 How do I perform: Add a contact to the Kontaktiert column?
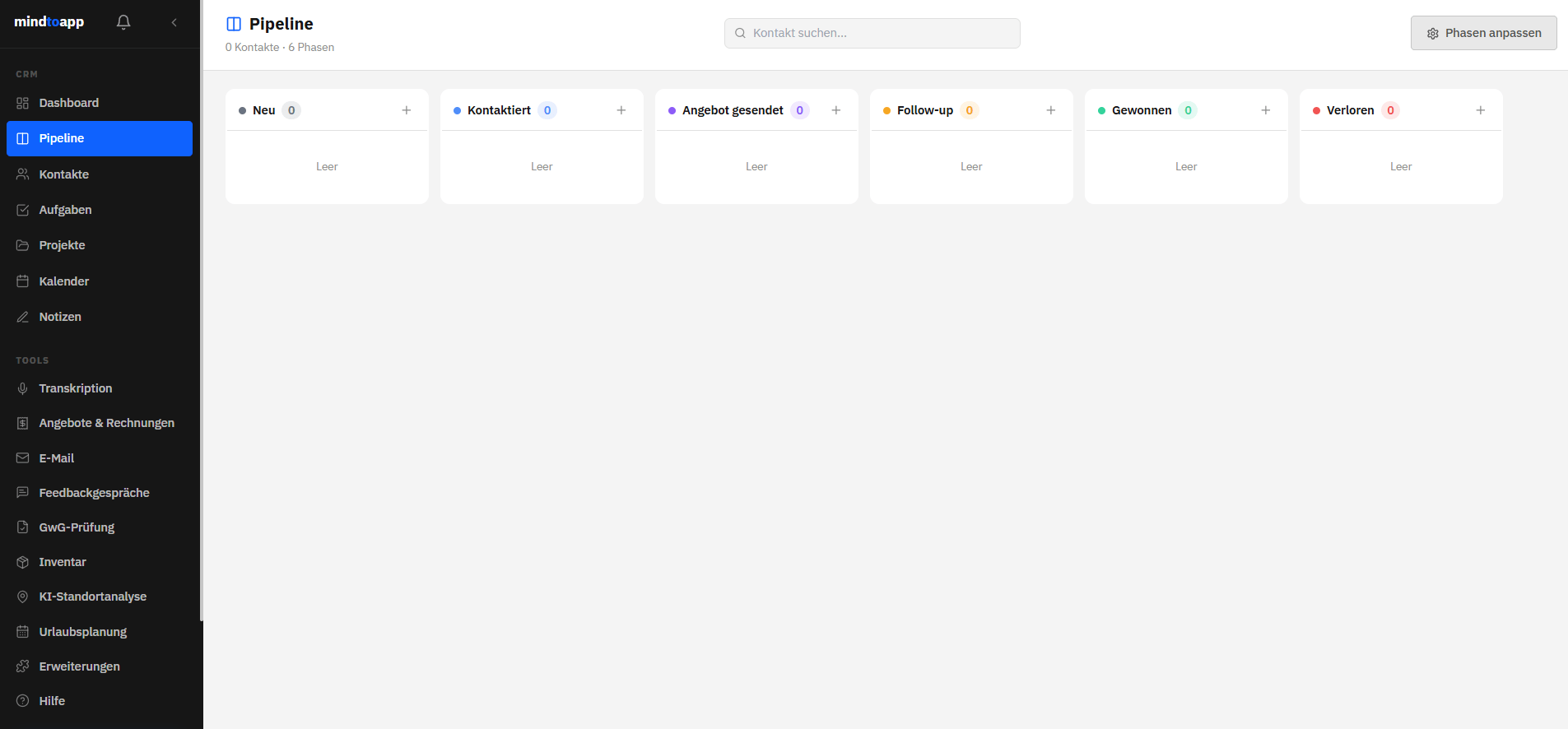[621, 110]
